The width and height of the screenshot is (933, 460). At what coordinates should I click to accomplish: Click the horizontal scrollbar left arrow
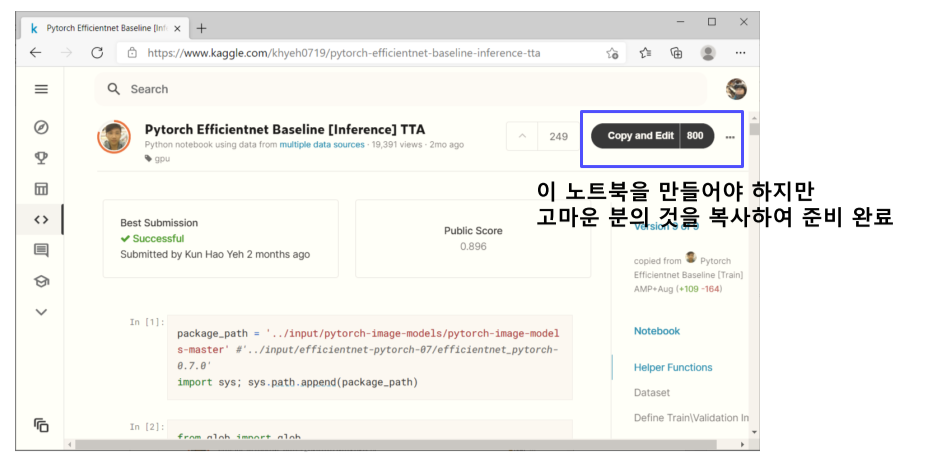pos(70,445)
